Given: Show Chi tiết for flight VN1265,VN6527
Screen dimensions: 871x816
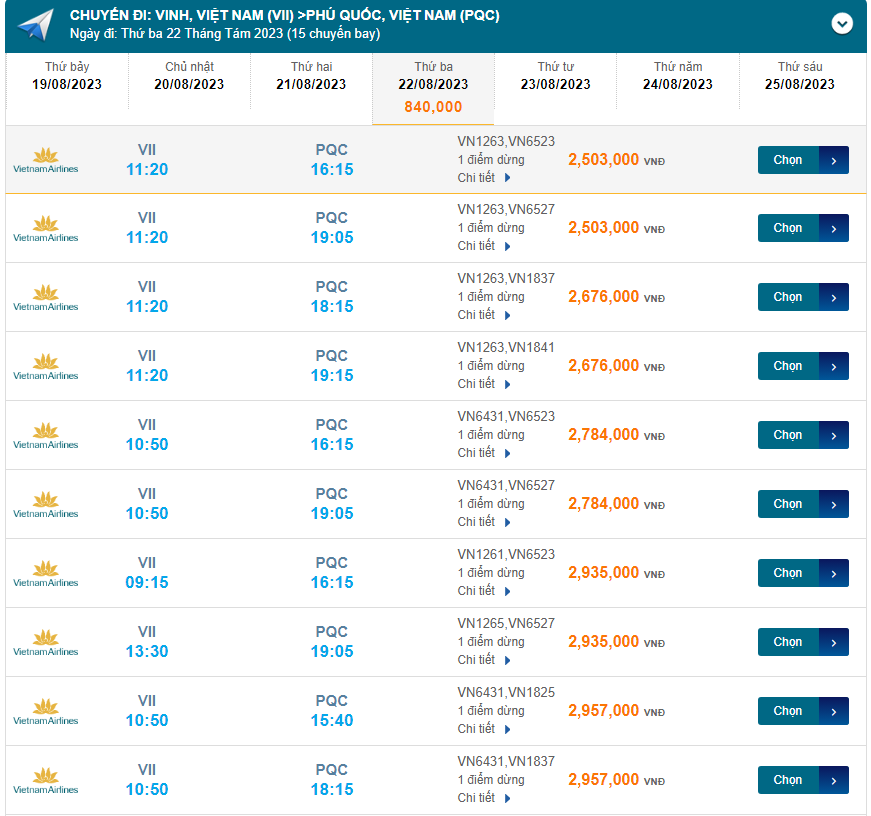Looking at the screenshot, I should [x=484, y=660].
